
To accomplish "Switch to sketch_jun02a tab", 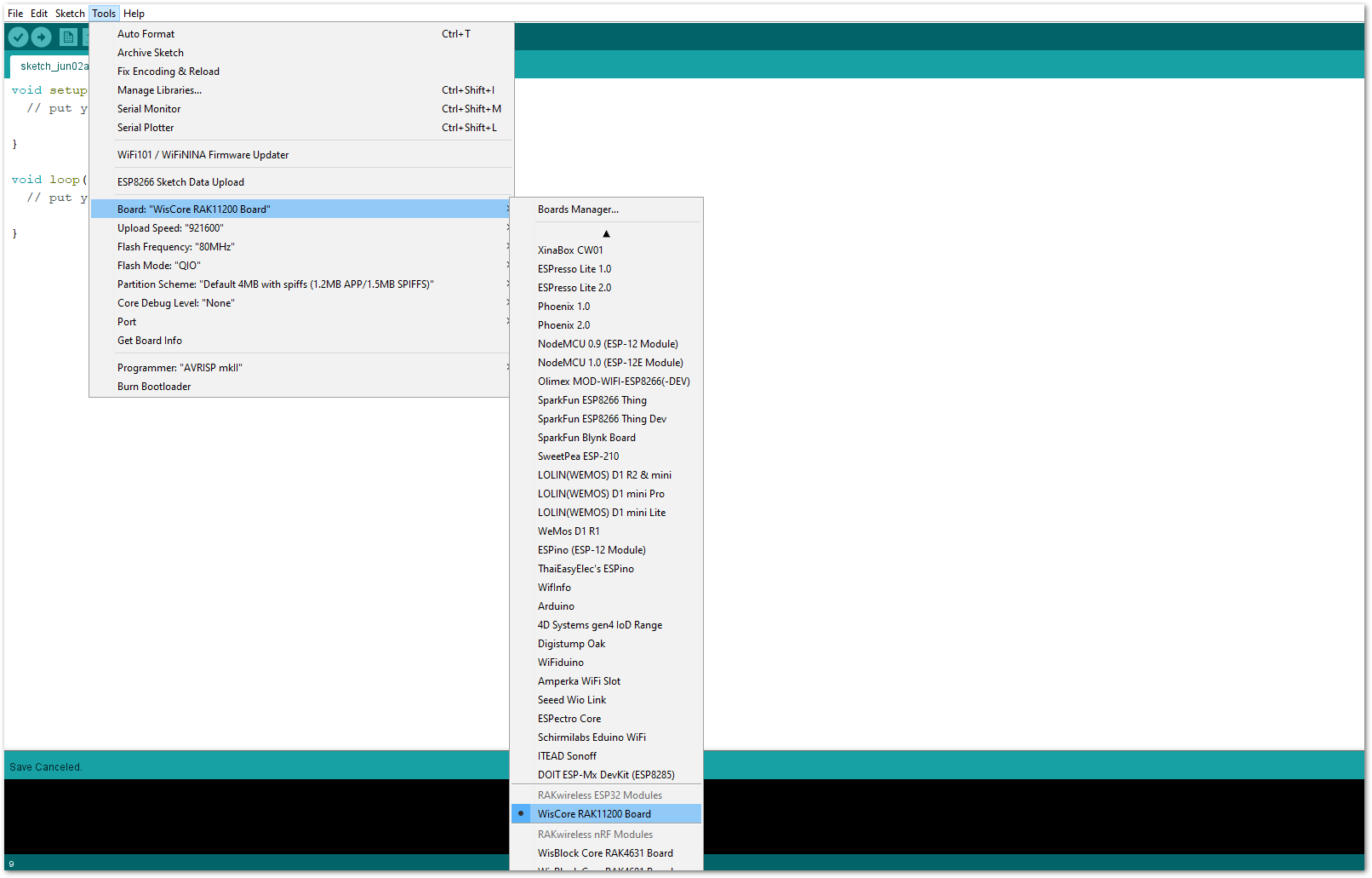I will pyautogui.click(x=49, y=66).
